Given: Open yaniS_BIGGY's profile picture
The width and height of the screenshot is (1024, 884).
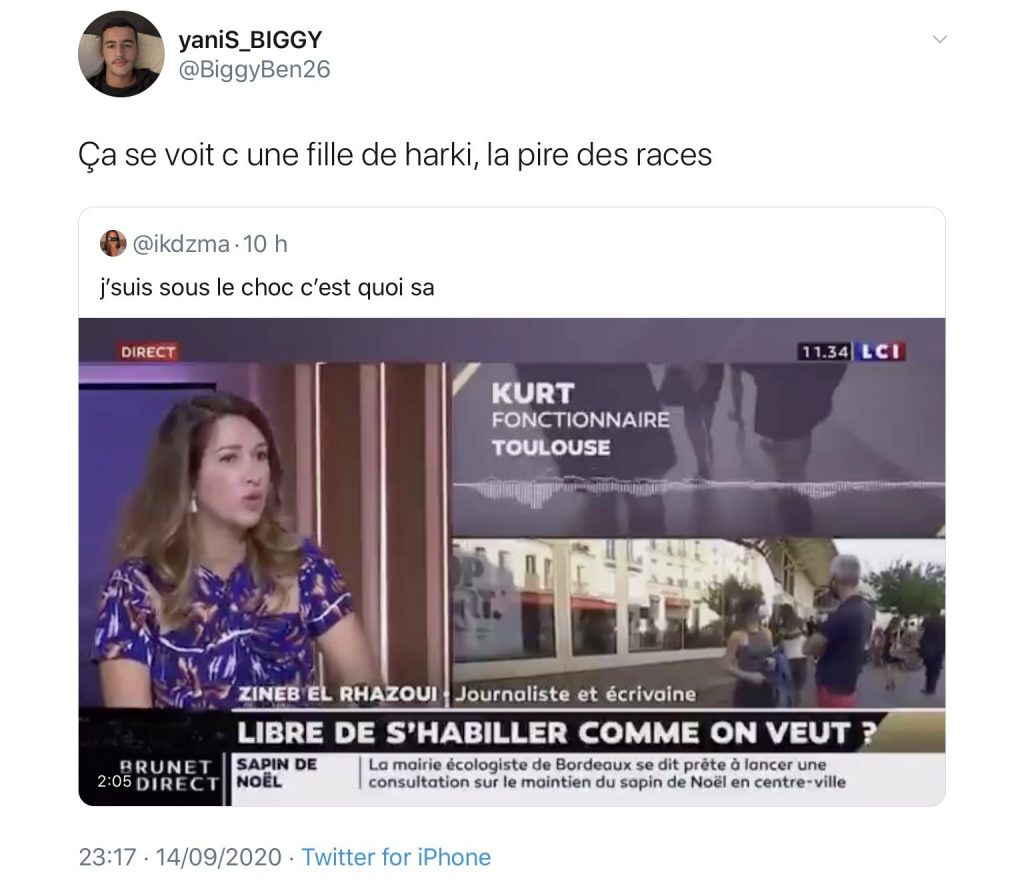Looking at the screenshot, I should click(x=121, y=54).
